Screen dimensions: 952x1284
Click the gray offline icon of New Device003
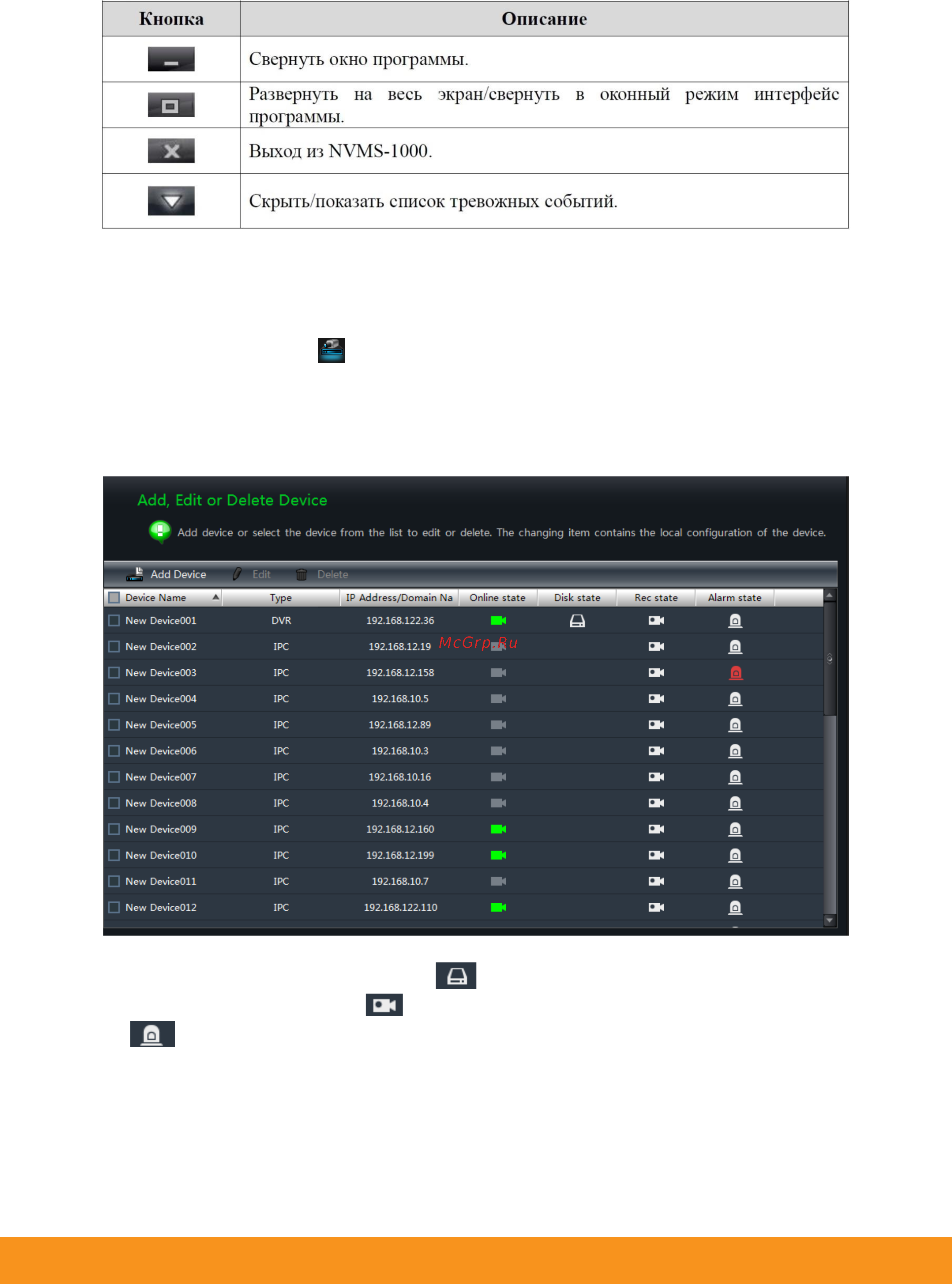tap(499, 672)
